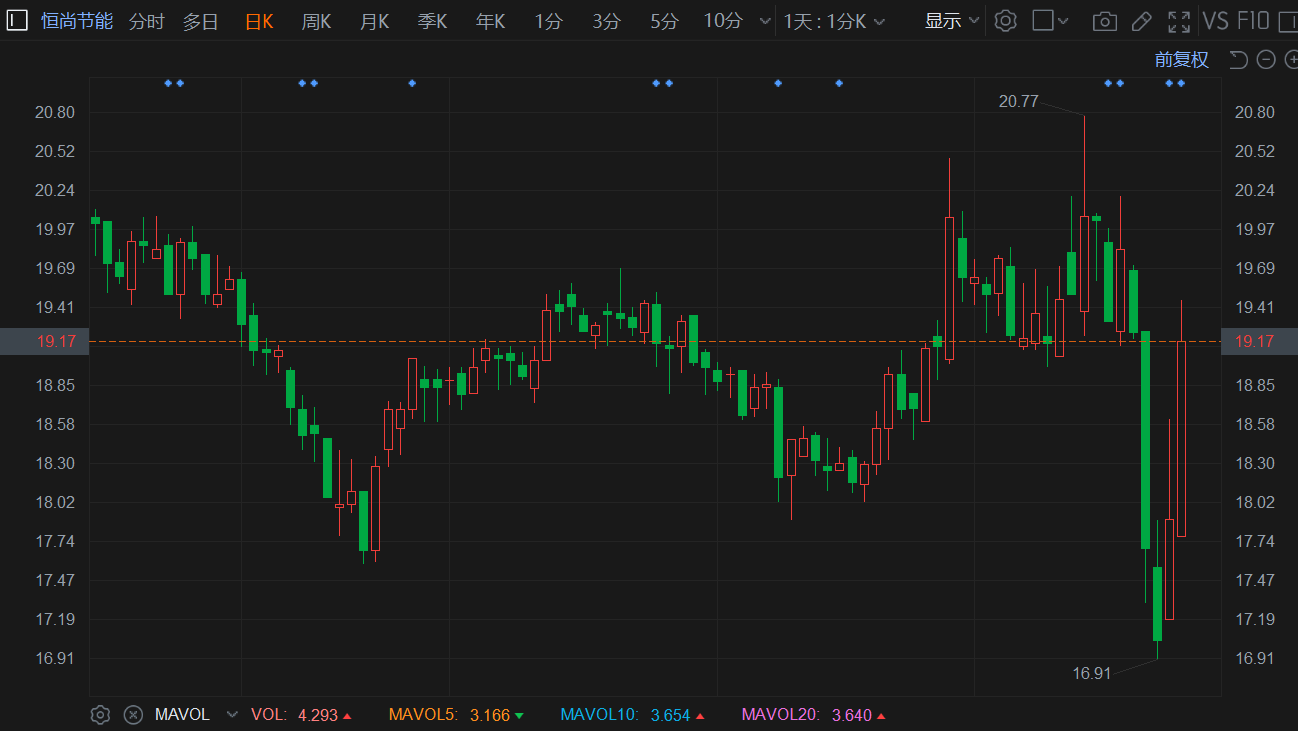The image size is (1298, 731).
Task: Switch to 5分 five-minute chart
Action: click(664, 21)
